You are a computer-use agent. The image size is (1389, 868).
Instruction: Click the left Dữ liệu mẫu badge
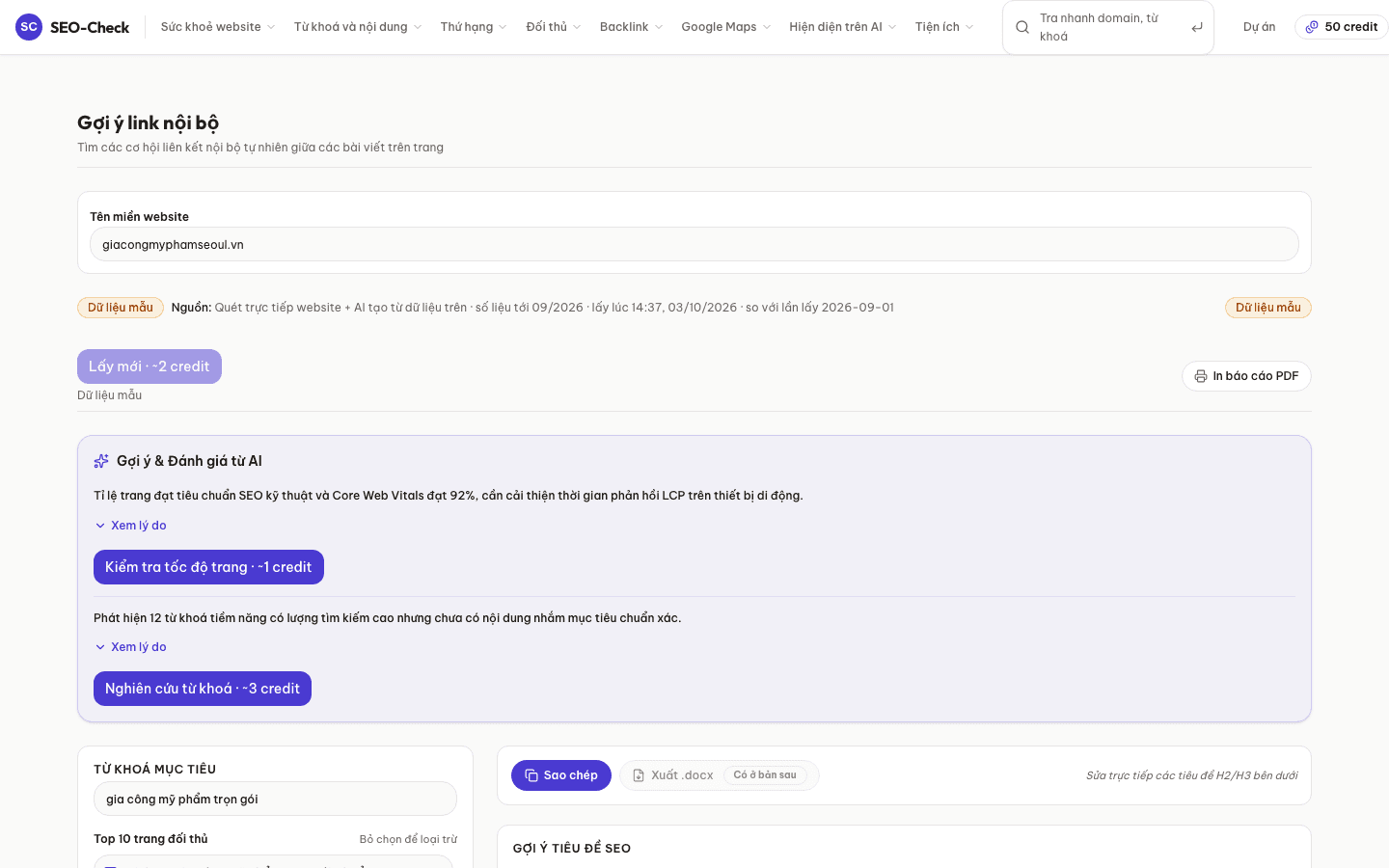(121, 308)
